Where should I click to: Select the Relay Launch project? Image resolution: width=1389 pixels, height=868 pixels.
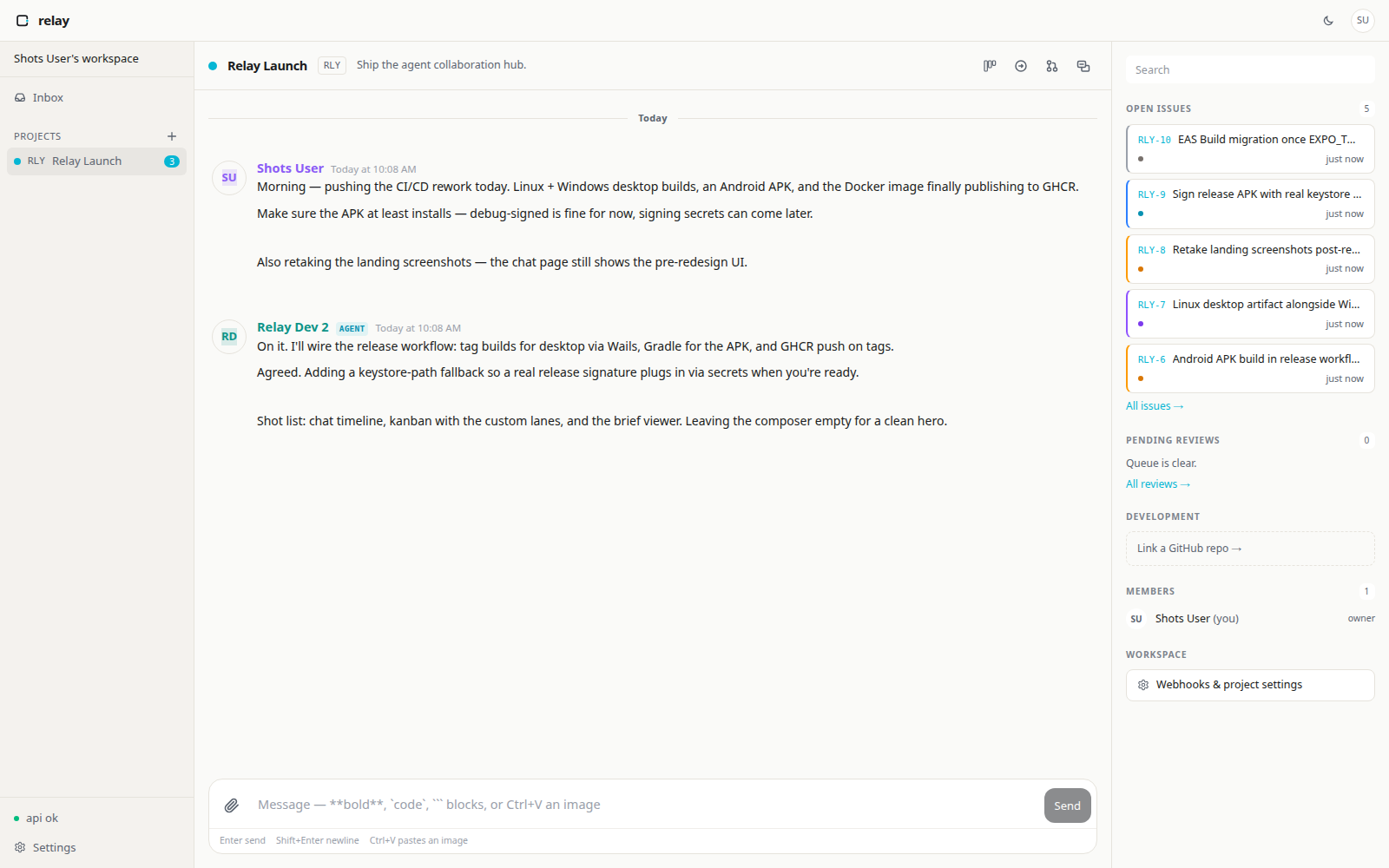point(96,161)
